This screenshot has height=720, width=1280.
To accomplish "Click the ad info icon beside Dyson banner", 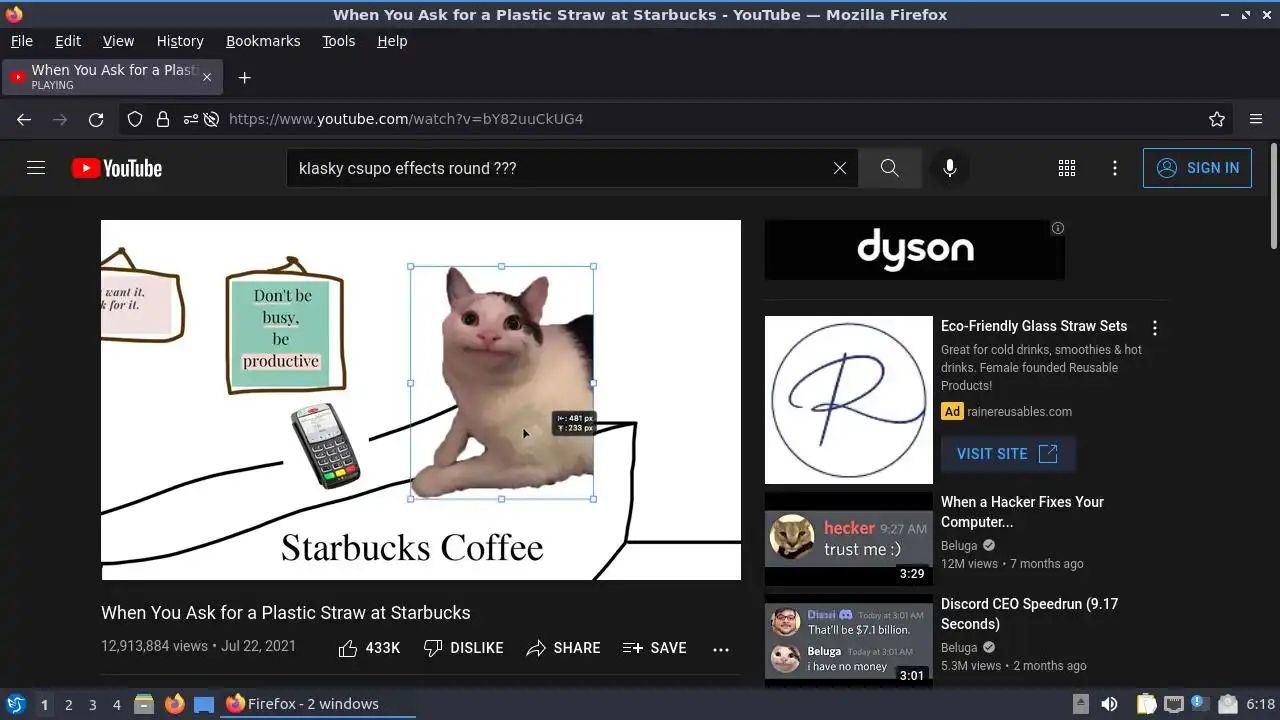I will (x=1058, y=228).
